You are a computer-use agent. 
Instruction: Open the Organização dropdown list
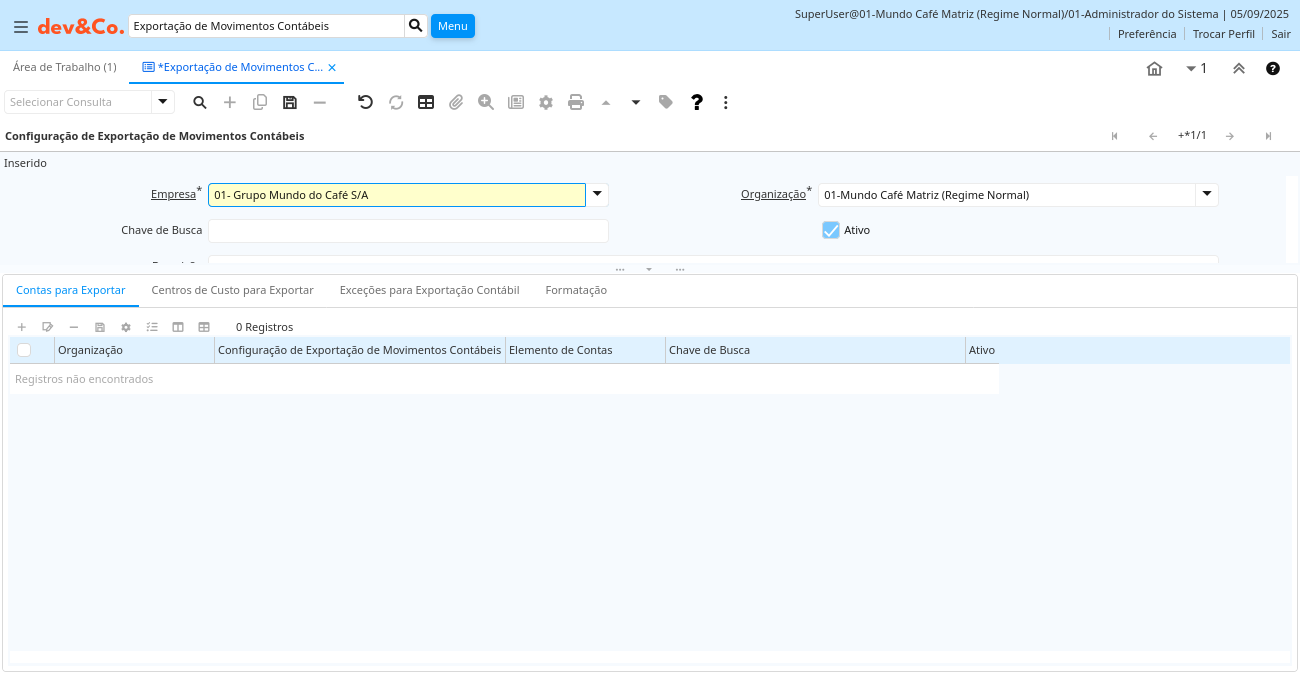[1207, 195]
